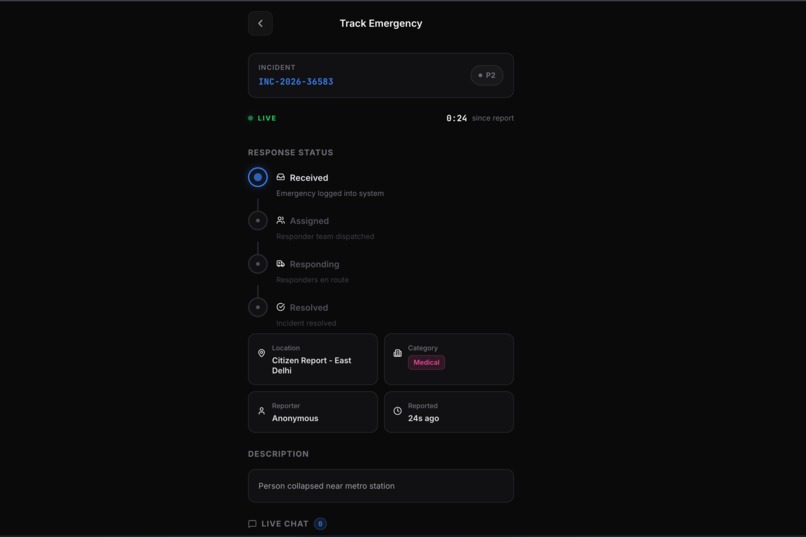This screenshot has width=806, height=537.
Task: Click the DESCRIPTION section heading
Action: coord(278,454)
